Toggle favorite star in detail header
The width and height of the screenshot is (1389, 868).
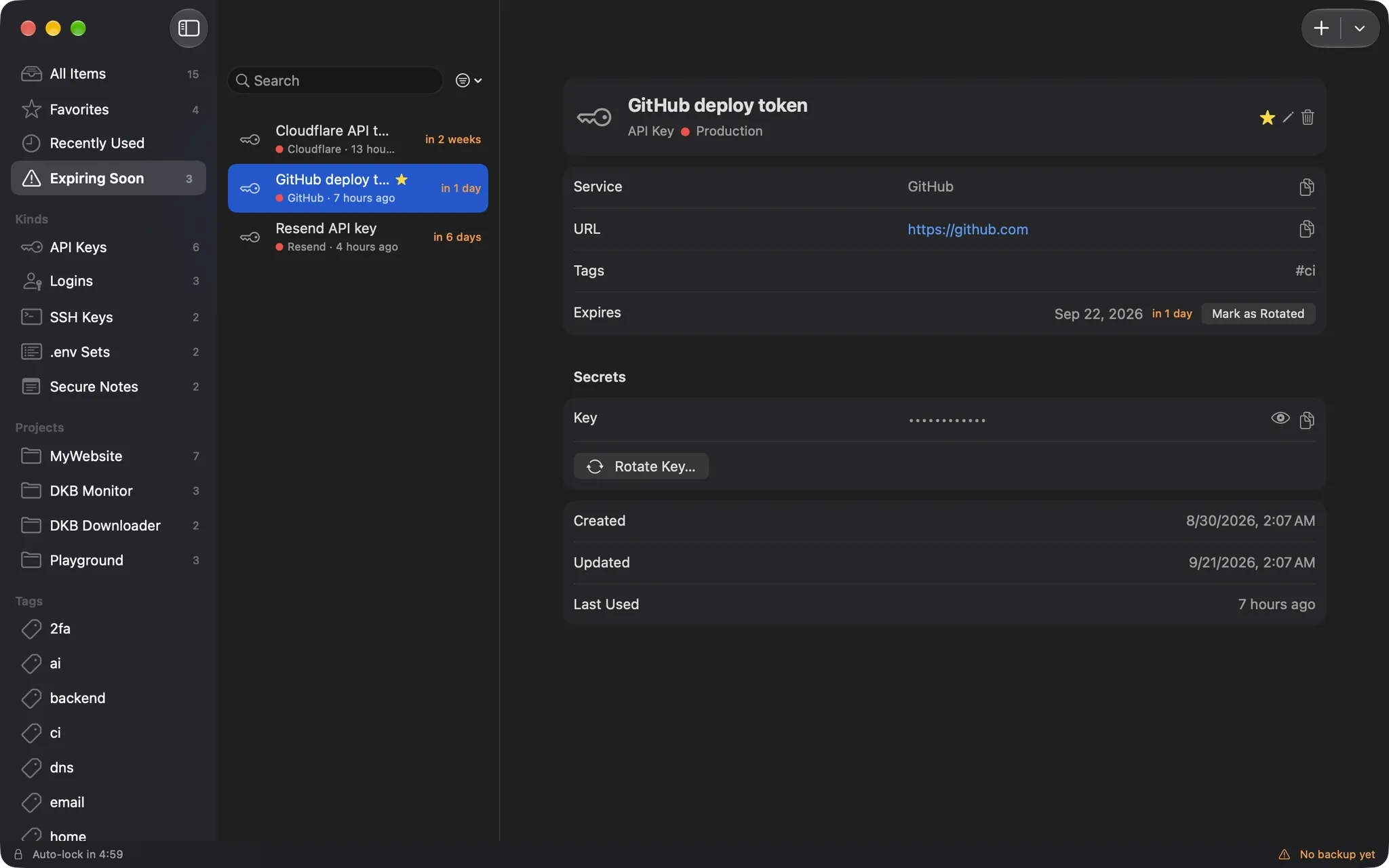tap(1267, 117)
